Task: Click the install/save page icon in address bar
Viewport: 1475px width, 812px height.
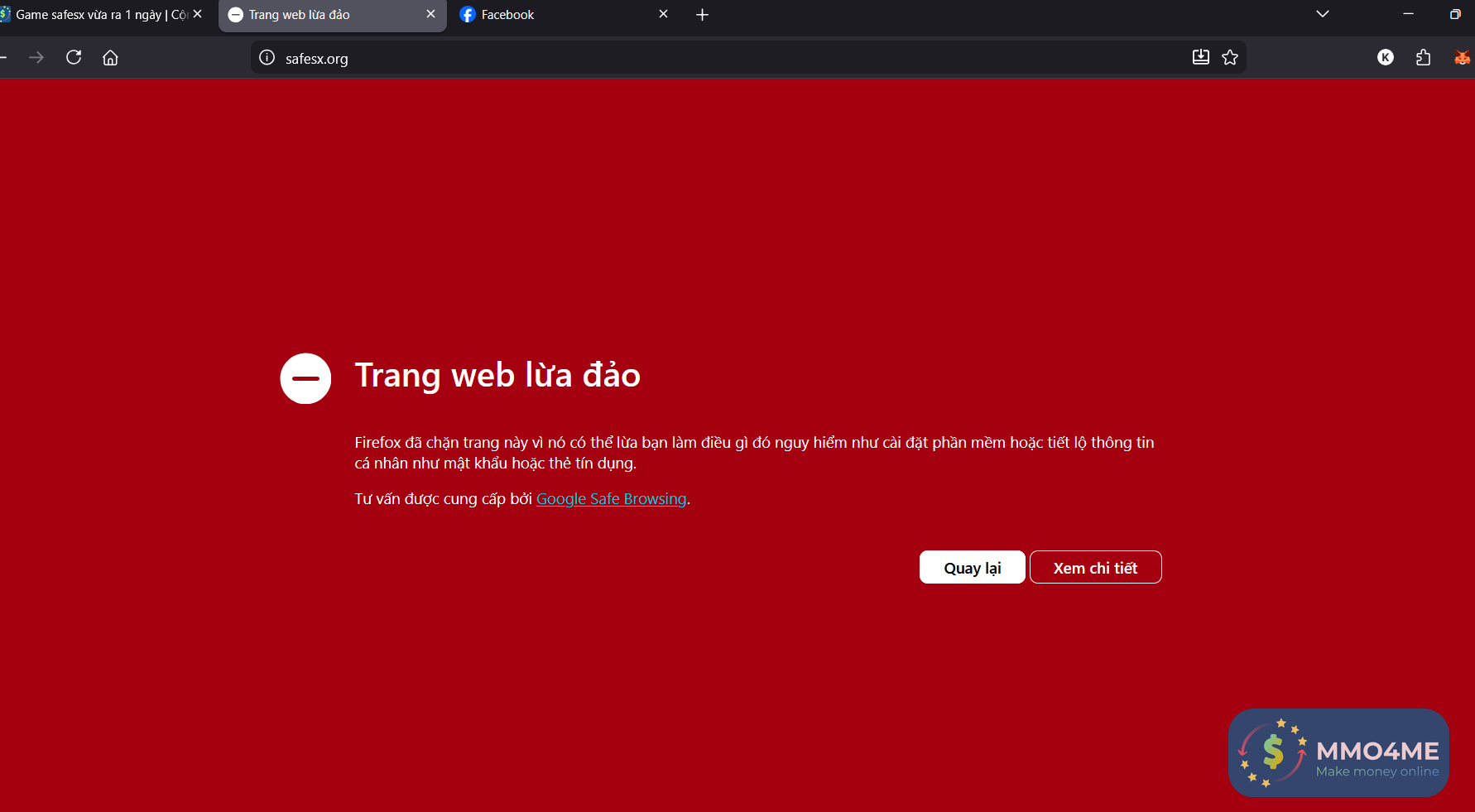Action: click(1201, 57)
